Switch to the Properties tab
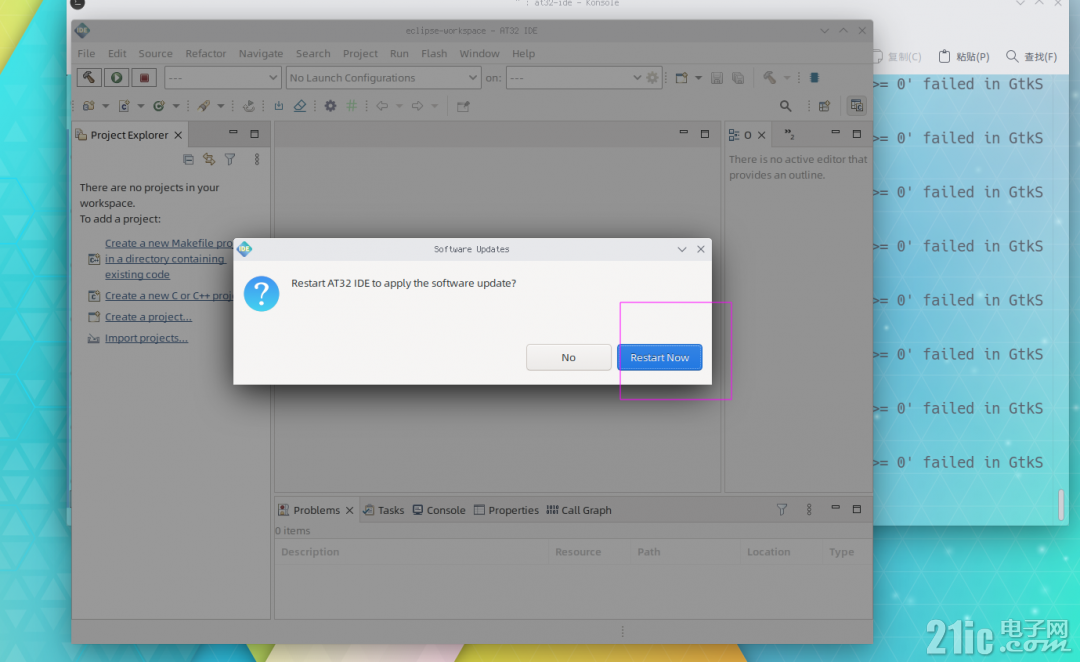The image size is (1080, 662). coord(506,510)
